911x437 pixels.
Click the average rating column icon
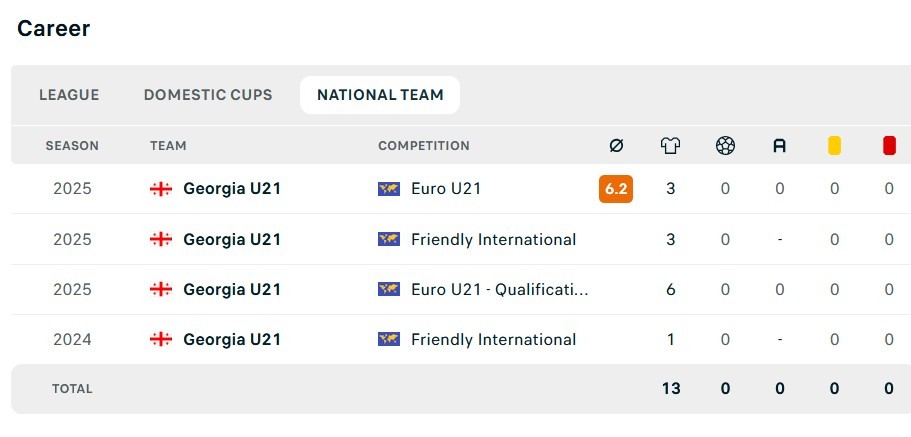pos(616,146)
